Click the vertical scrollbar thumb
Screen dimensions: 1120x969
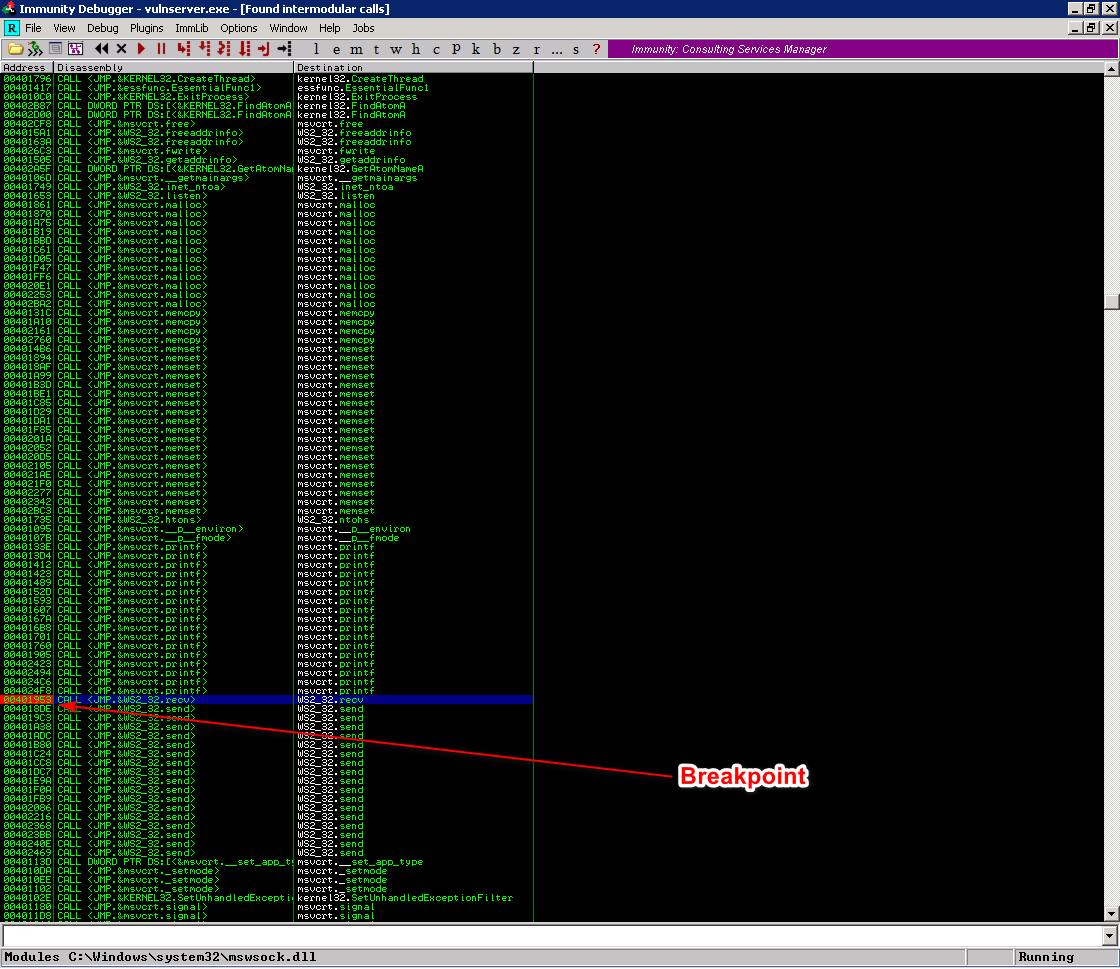1111,301
